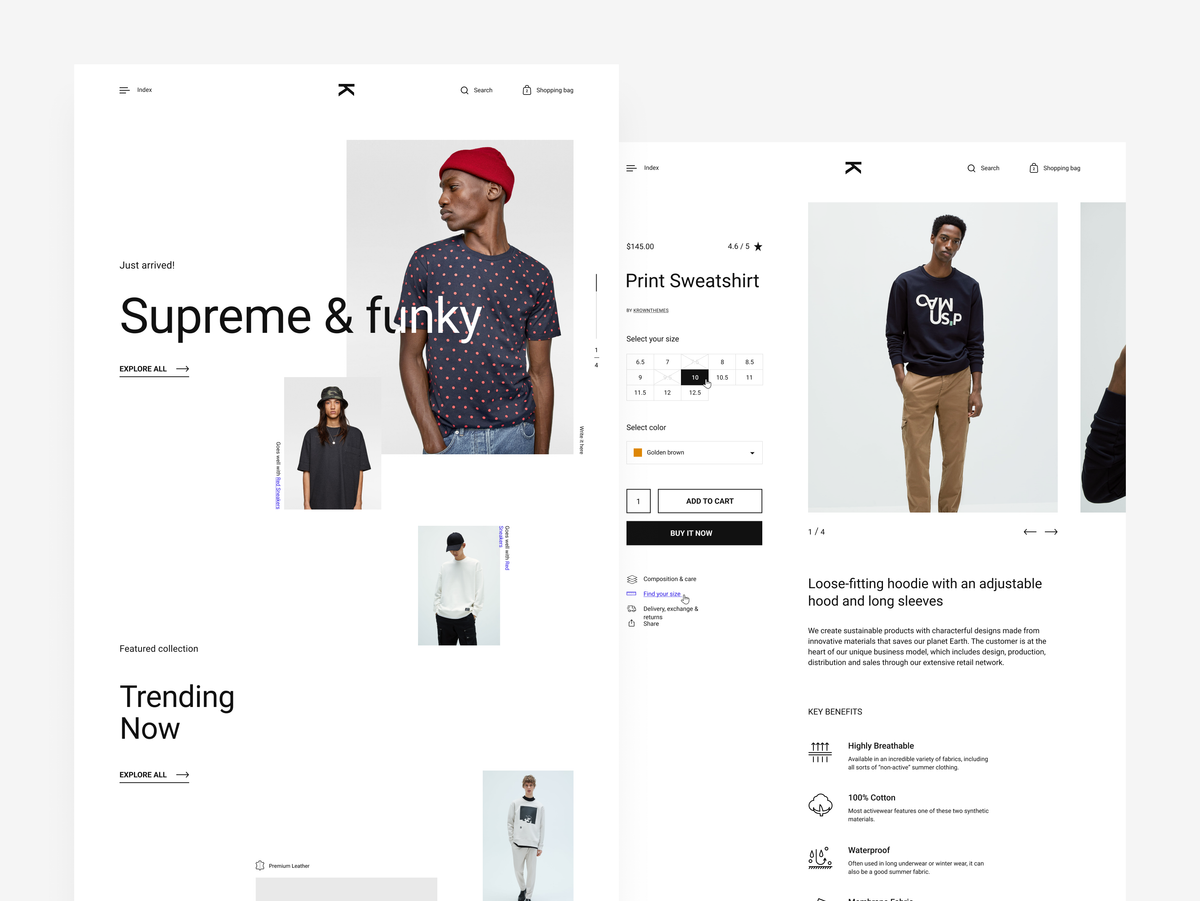The width and height of the screenshot is (1200, 901).
Task: Click the dropdown arrow in color selector
Action: coord(752,453)
